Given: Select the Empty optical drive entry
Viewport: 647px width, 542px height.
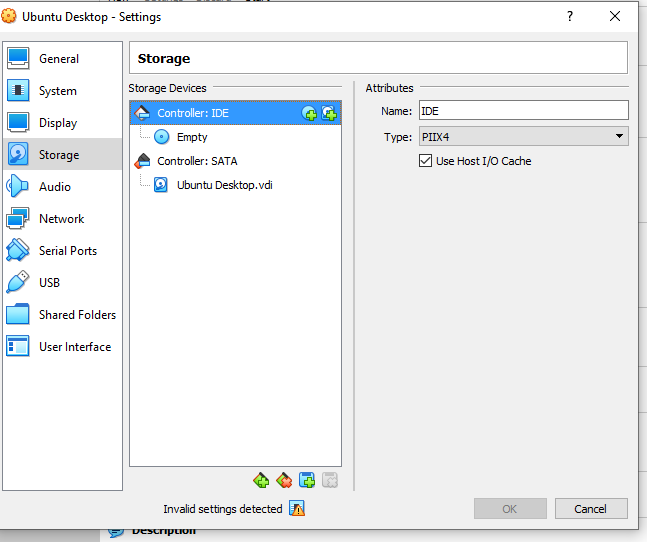Looking at the screenshot, I should [x=235, y=137].
